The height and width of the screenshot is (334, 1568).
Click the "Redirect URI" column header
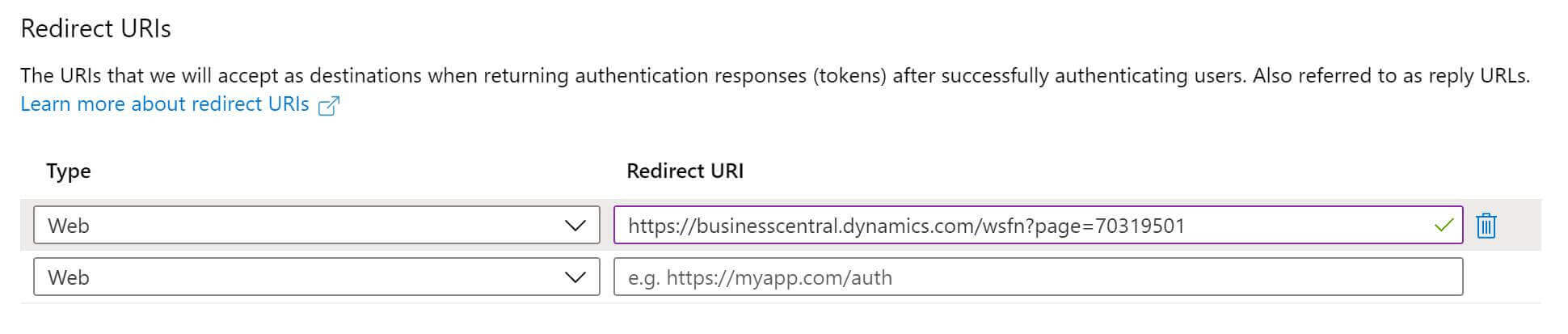pyautogui.click(x=685, y=171)
